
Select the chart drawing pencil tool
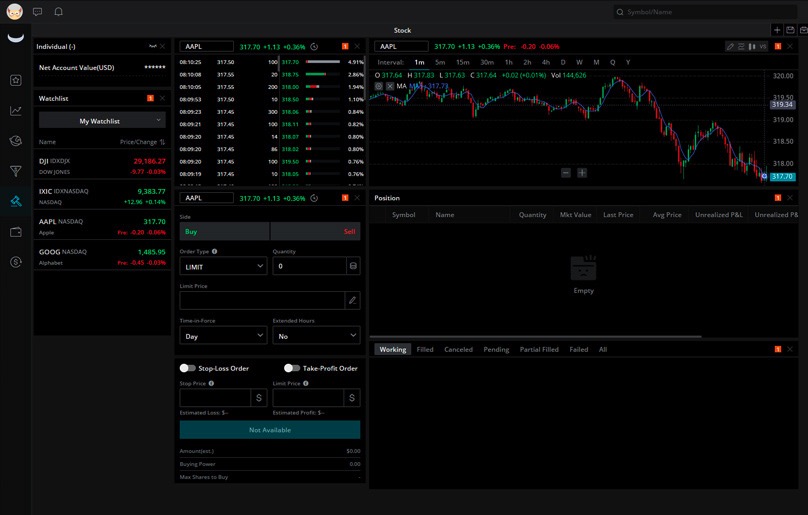(x=730, y=46)
